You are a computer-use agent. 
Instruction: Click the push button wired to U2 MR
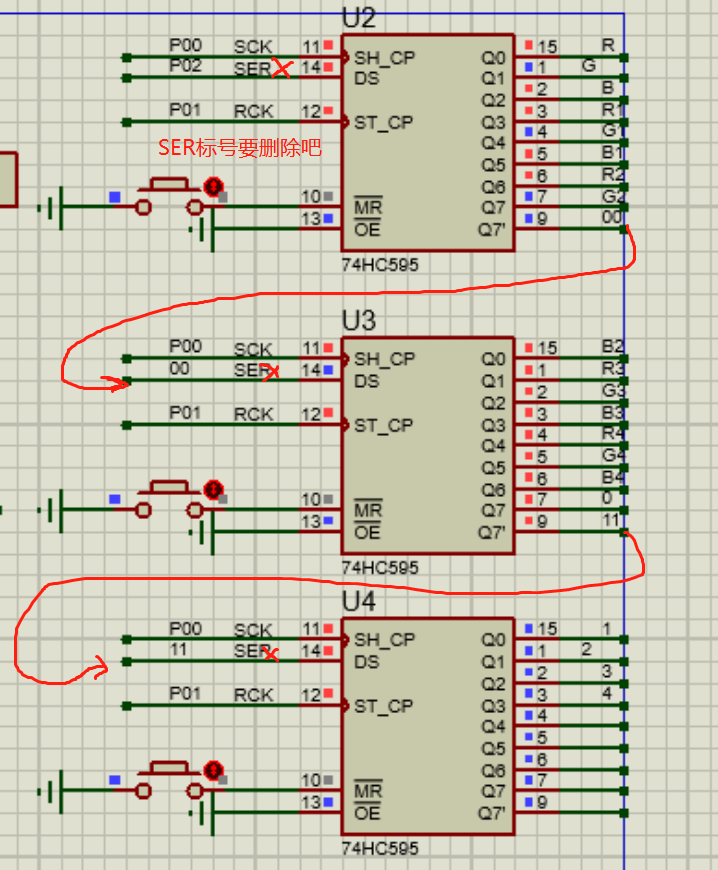pyautogui.click(x=169, y=196)
